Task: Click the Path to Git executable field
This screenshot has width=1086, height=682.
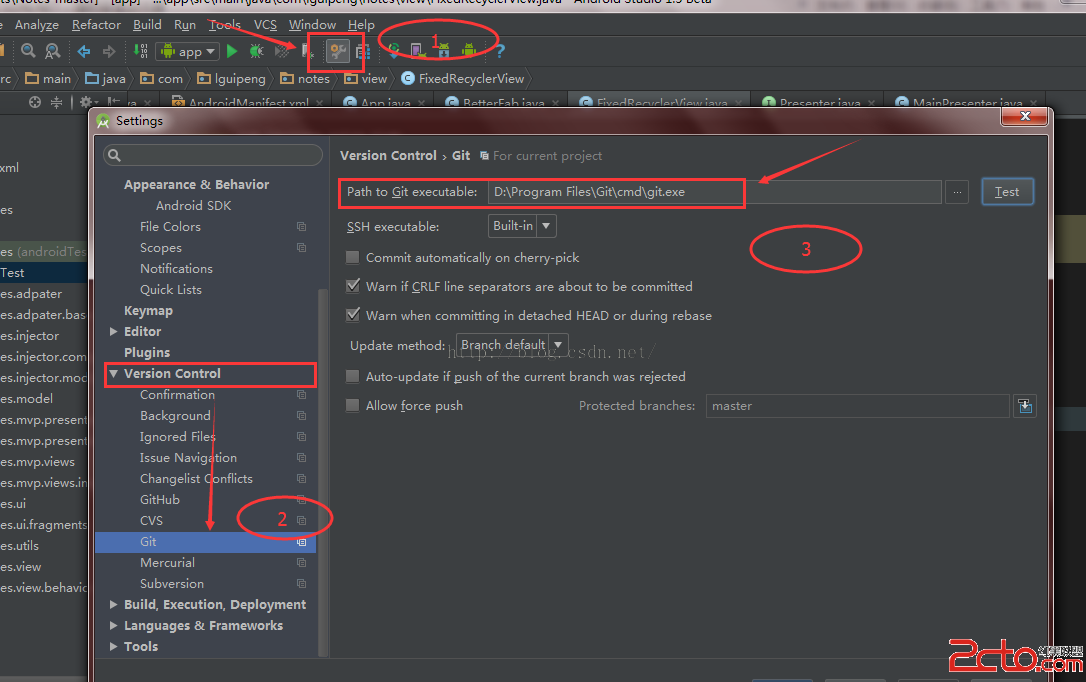Action: click(714, 192)
